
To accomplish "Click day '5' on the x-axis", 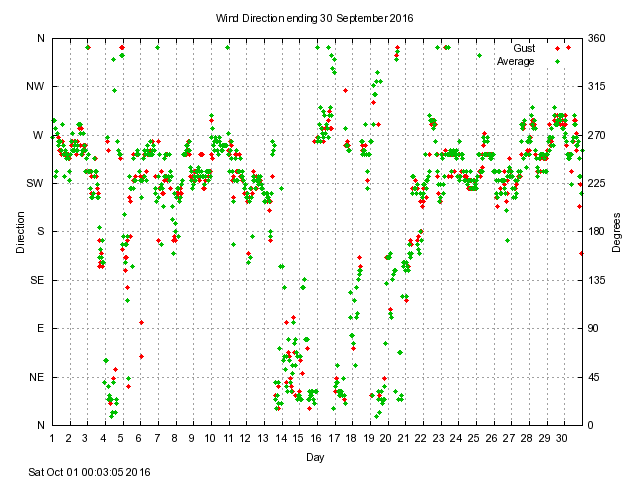I will point(120,438).
